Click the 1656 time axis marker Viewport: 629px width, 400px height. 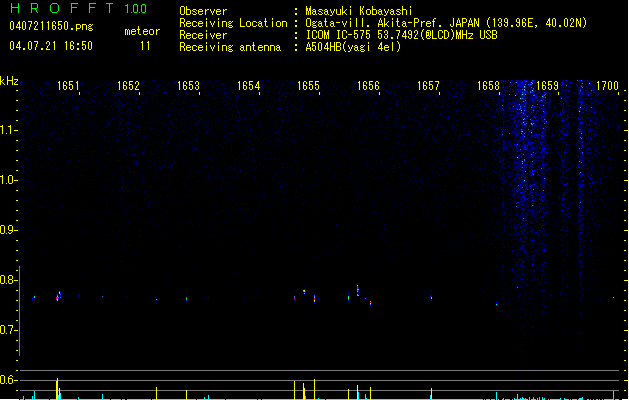368,86
